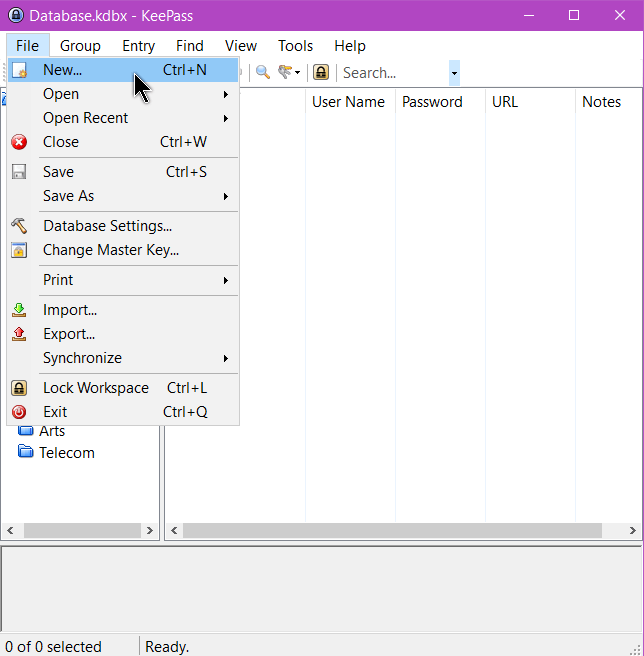Viewport: 644px width, 656px height.
Task: Click the KeePass title bar lock icon
Action: 16,15
